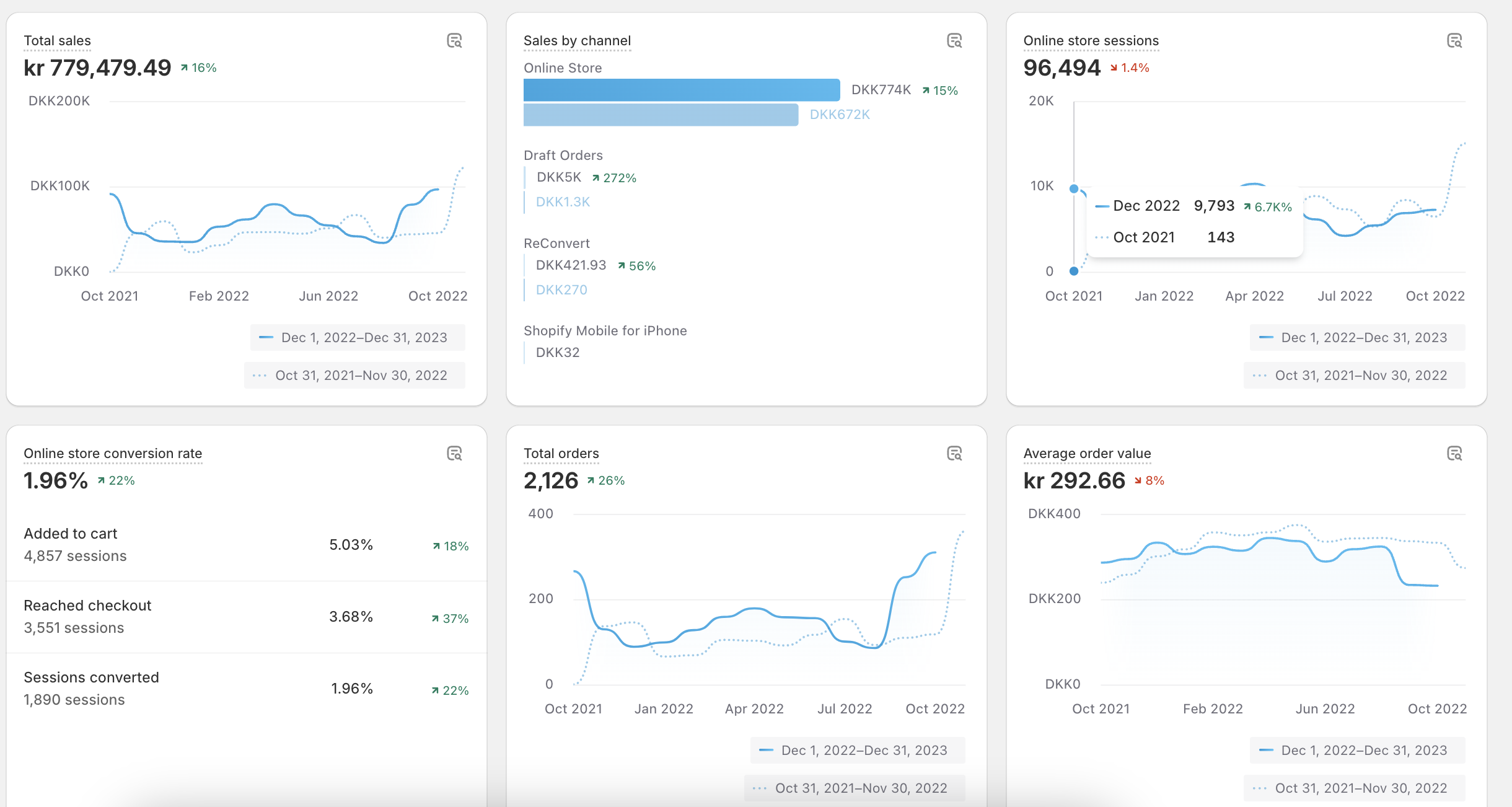Open report icon on Total sales card
The height and width of the screenshot is (807, 1512).
pos(454,41)
